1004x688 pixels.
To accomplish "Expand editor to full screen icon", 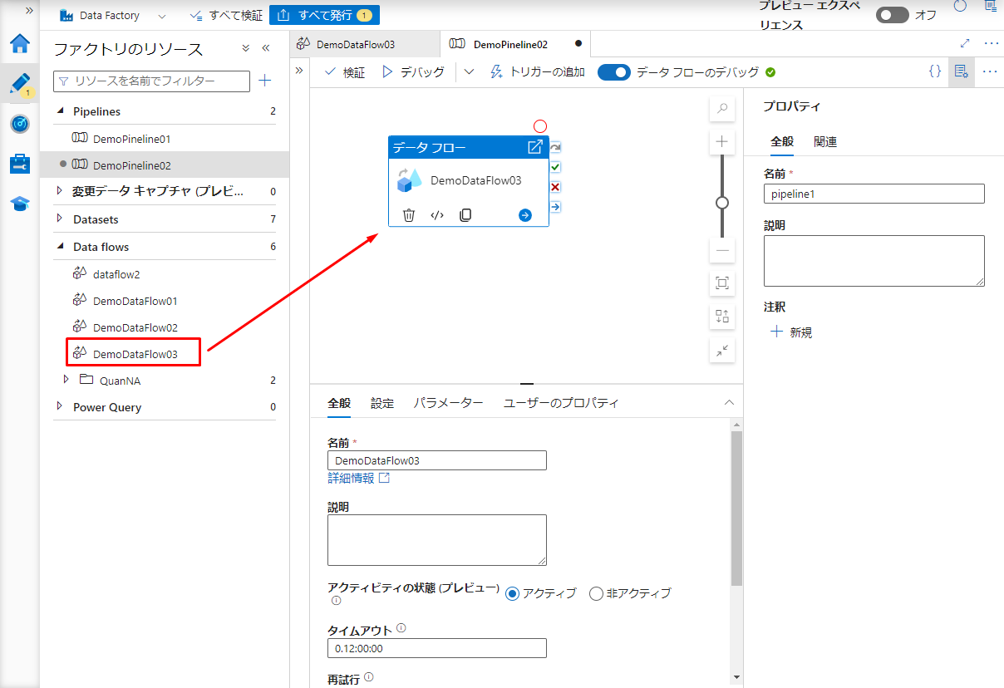I will (965, 44).
